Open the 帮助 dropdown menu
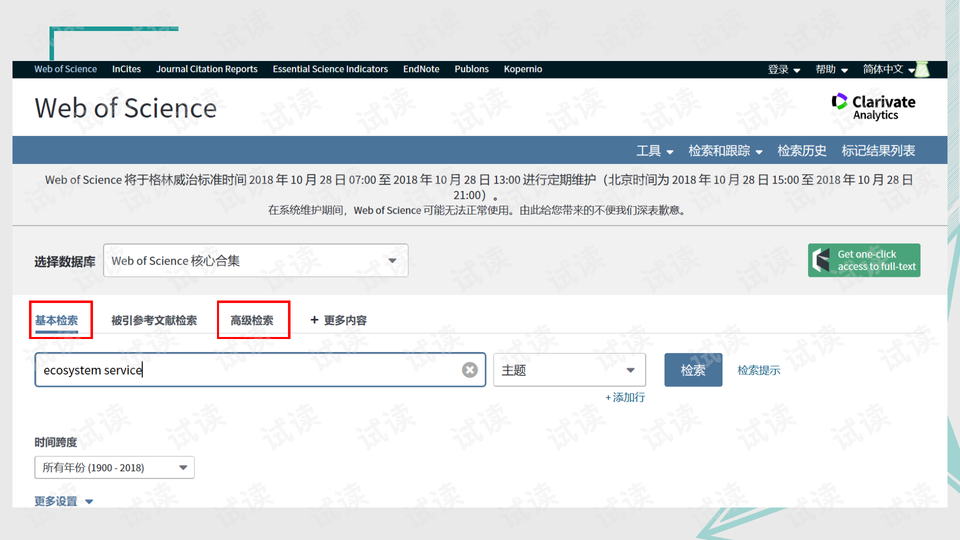 [x=831, y=69]
